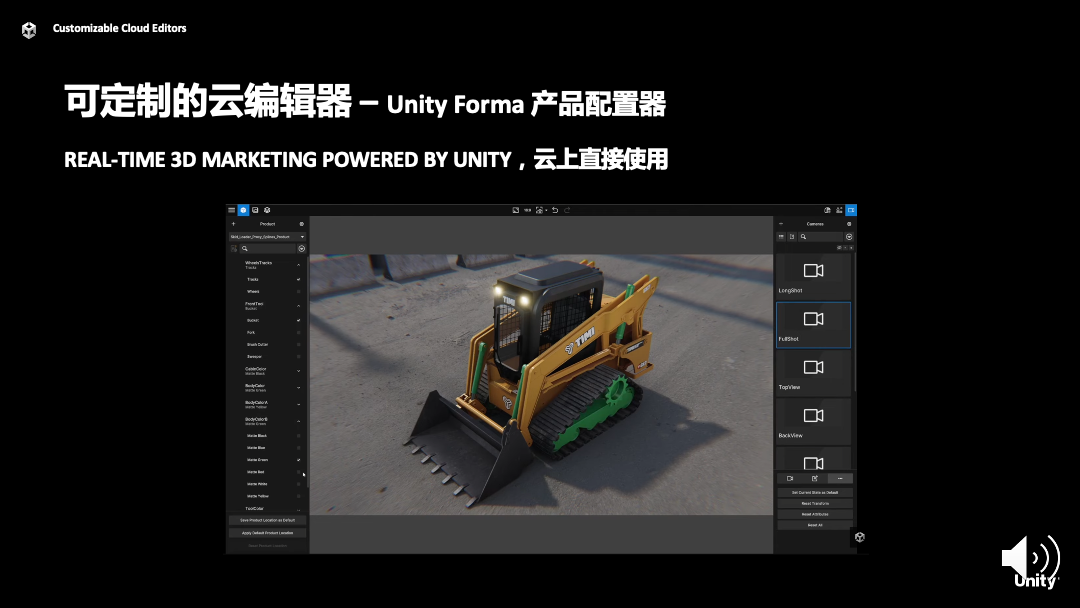Click the filter icon left of the product search
The image size is (1080, 608).
click(233, 249)
